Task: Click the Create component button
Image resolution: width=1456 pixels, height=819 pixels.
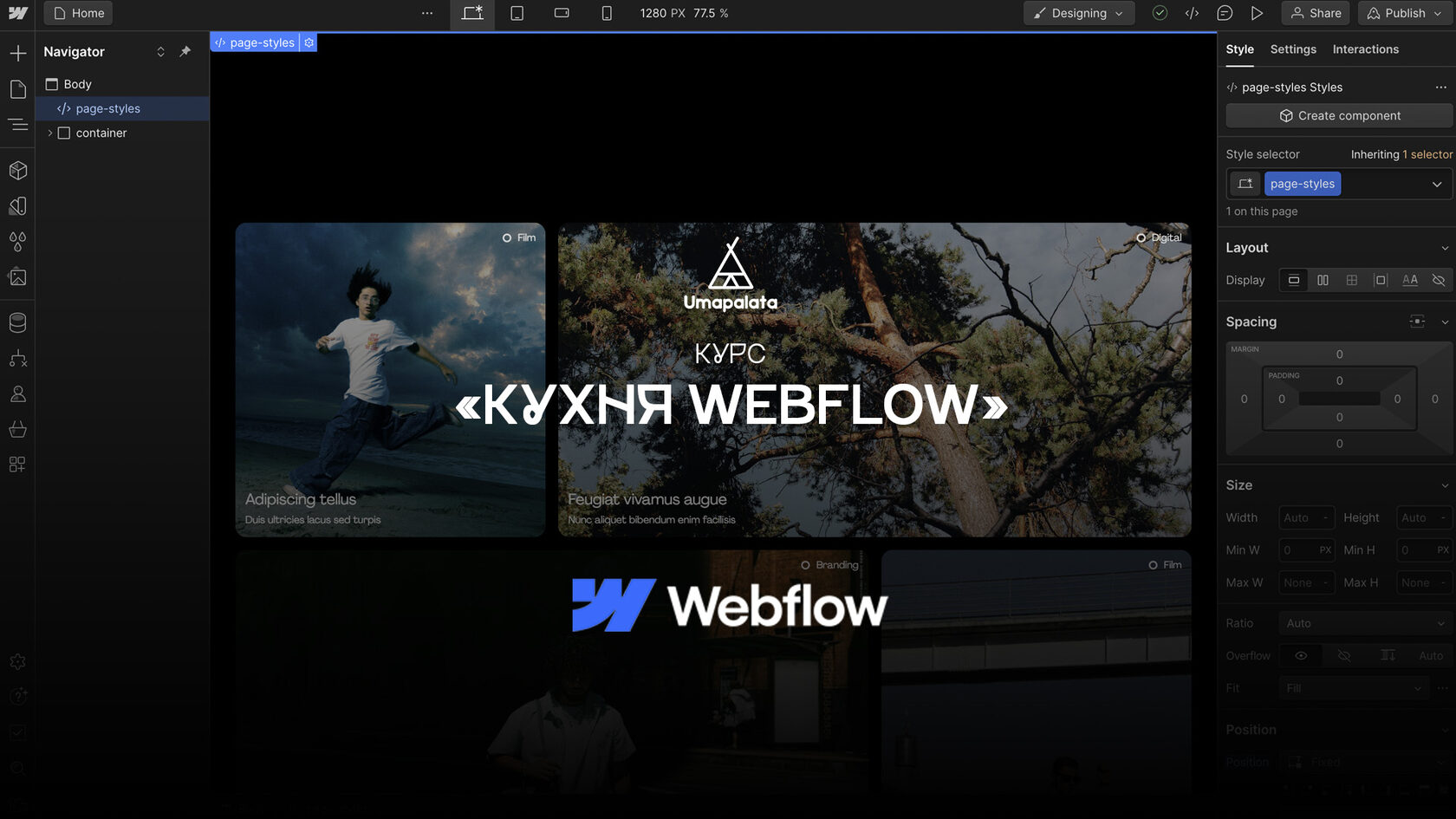Action: pyautogui.click(x=1339, y=115)
